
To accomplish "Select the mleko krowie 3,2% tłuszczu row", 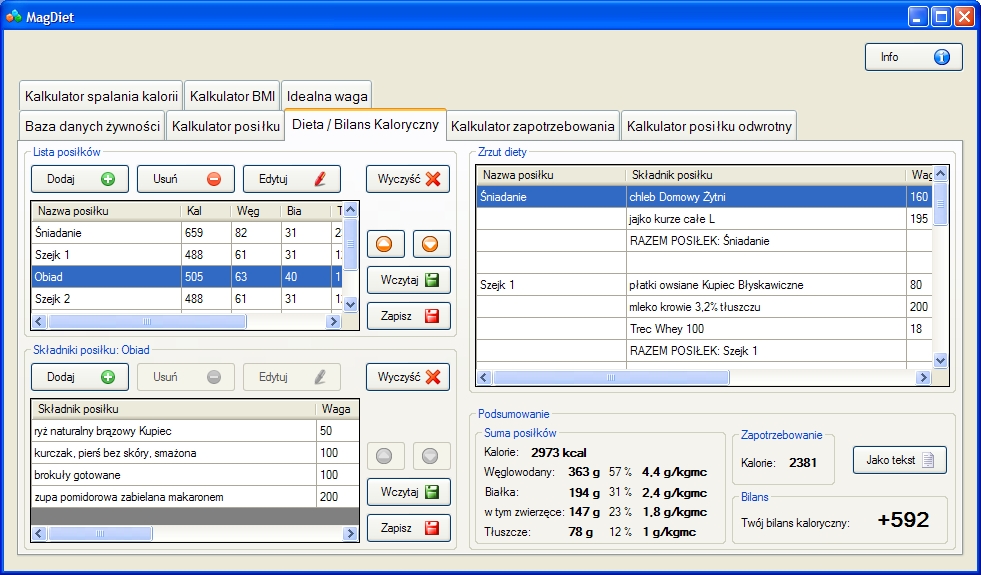I will [x=704, y=307].
